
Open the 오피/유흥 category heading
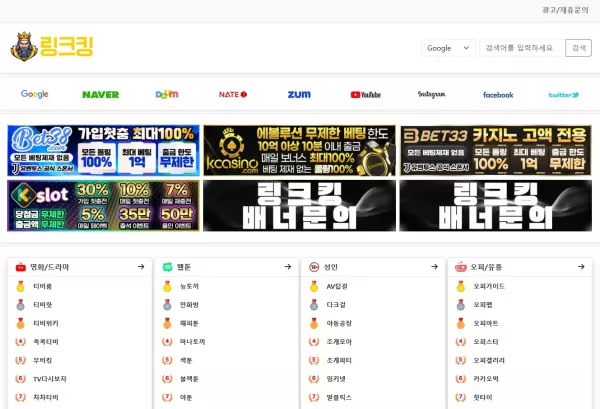pos(486,267)
